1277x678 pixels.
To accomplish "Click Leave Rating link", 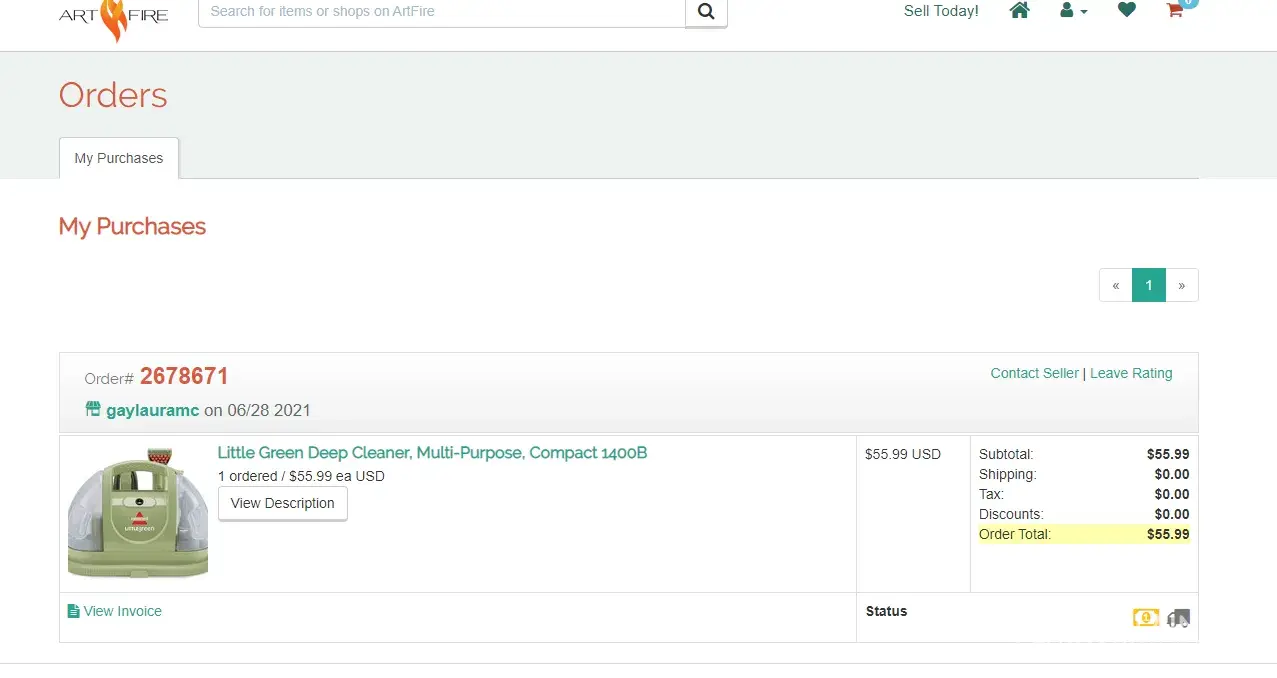I will (x=1131, y=373).
